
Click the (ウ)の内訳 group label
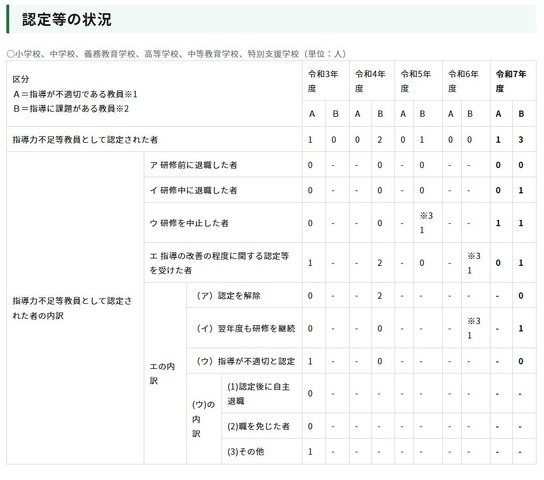[x=203, y=419]
